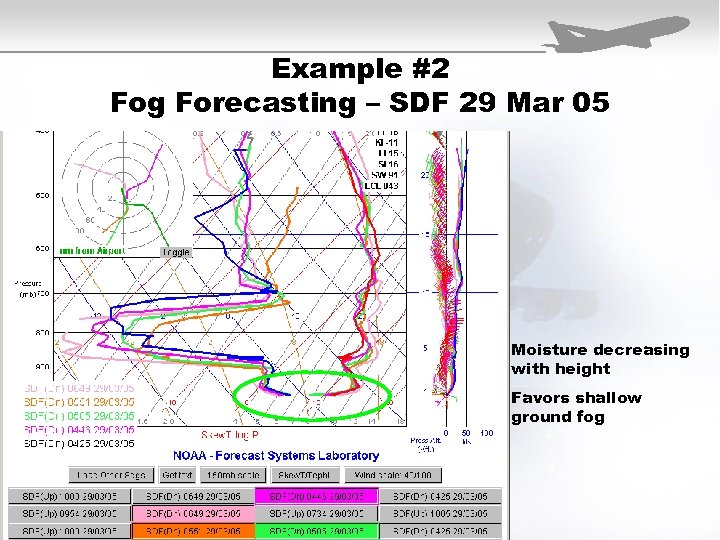Select the green SDF(Dn) 0505 sounding button
Screen dimensions: 720x540
pos(316,531)
